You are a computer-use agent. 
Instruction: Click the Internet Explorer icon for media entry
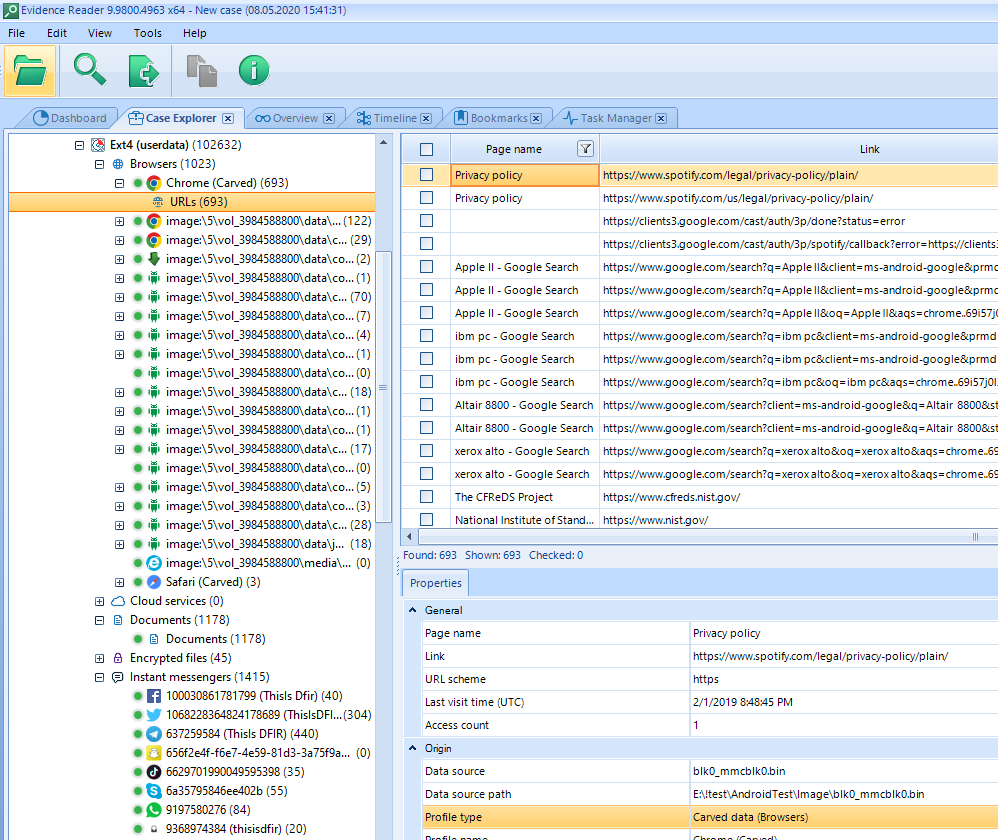153,563
